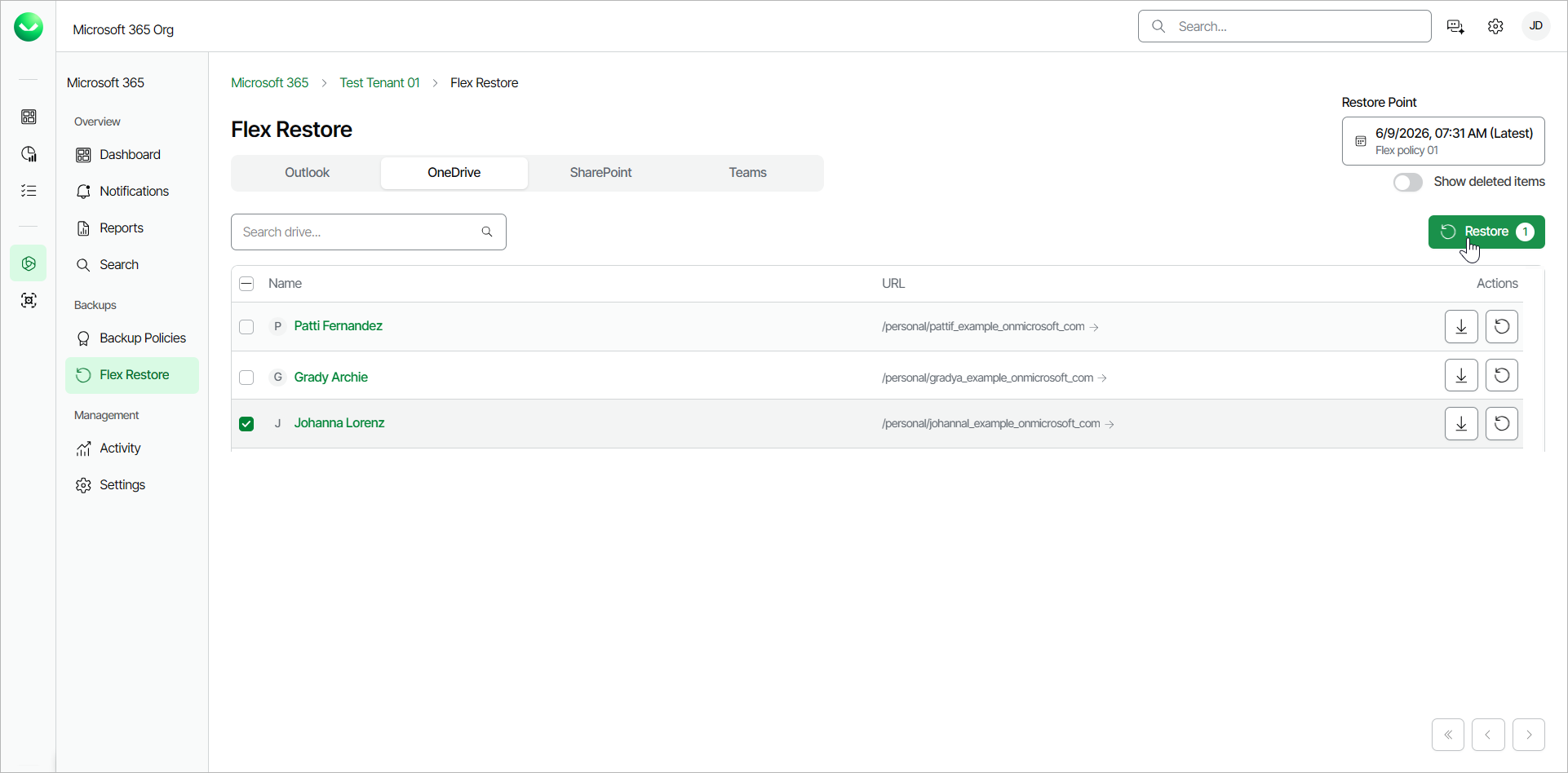This screenshot has width=1568, height=773.
Task: Go to first page with double chevron
Action: [x=1448, y=735]
